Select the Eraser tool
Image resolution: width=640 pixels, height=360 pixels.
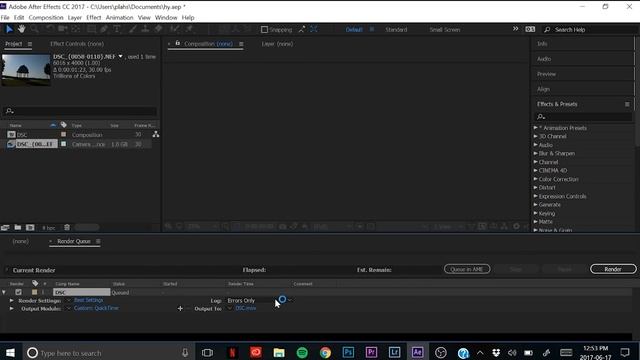[x=158, y=29]
